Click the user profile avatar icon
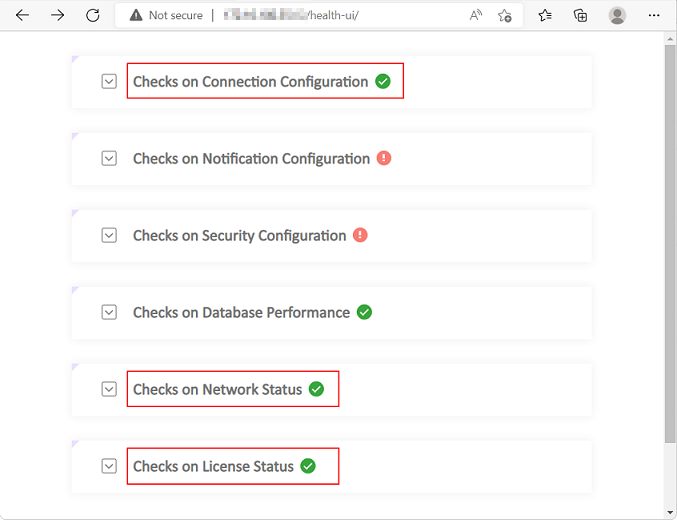The image size is (677, 520). (x=617, y=15)
